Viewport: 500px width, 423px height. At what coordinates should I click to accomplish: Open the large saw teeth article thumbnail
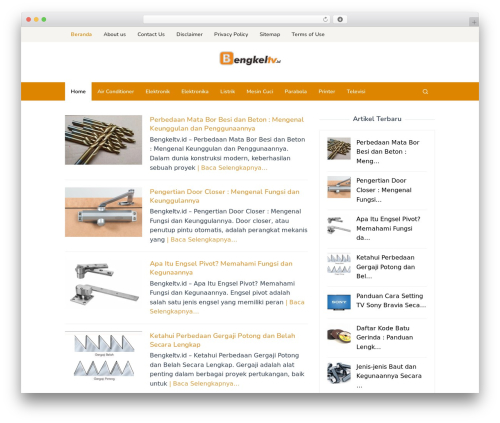click(103, 356)
